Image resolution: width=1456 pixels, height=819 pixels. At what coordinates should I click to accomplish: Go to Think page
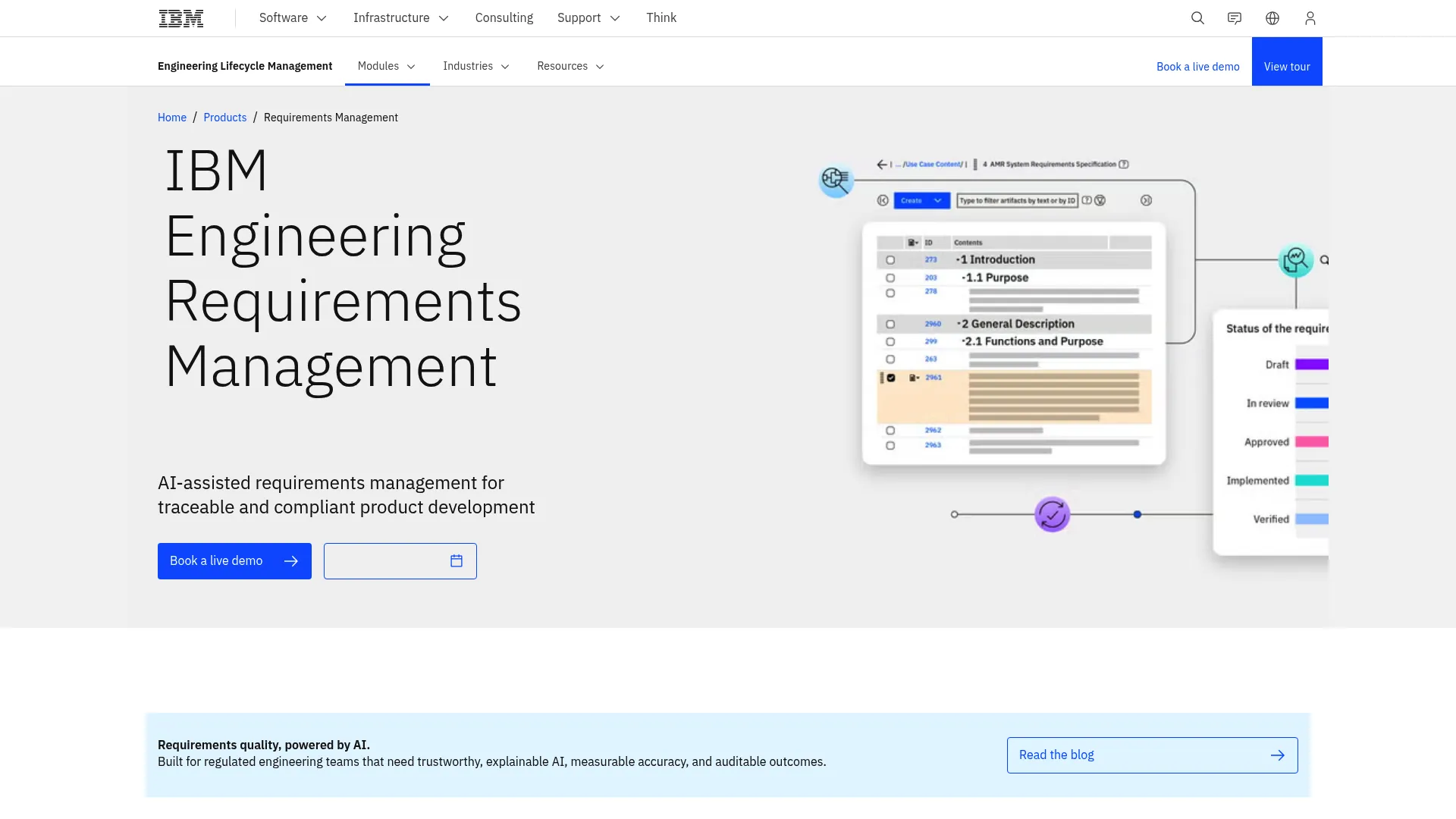coord(661,18)
